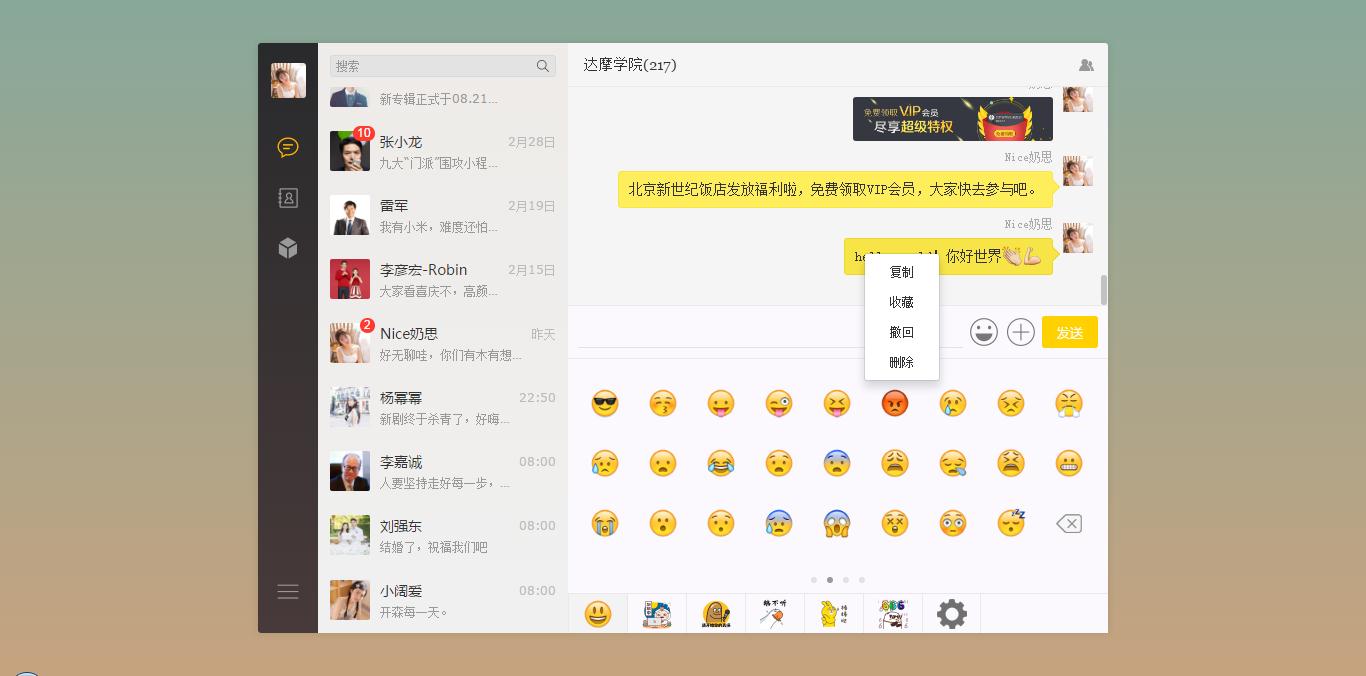This screenshot has height=676, width=1366.
Task: Open 杨幂幂 conversation
Action: tap(443, 408)
